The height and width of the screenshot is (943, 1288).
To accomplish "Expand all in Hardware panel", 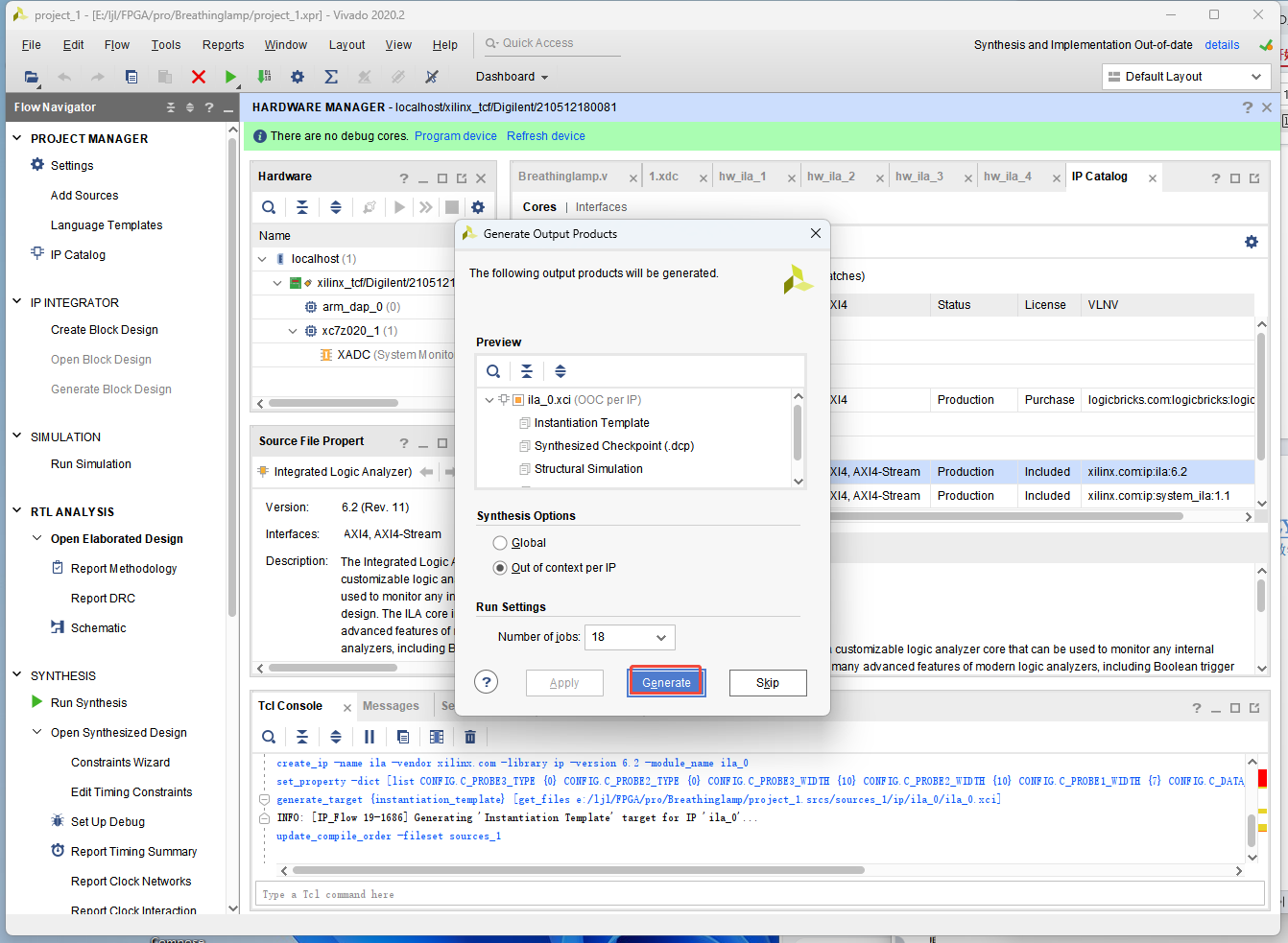I will [x=336, y=207].
